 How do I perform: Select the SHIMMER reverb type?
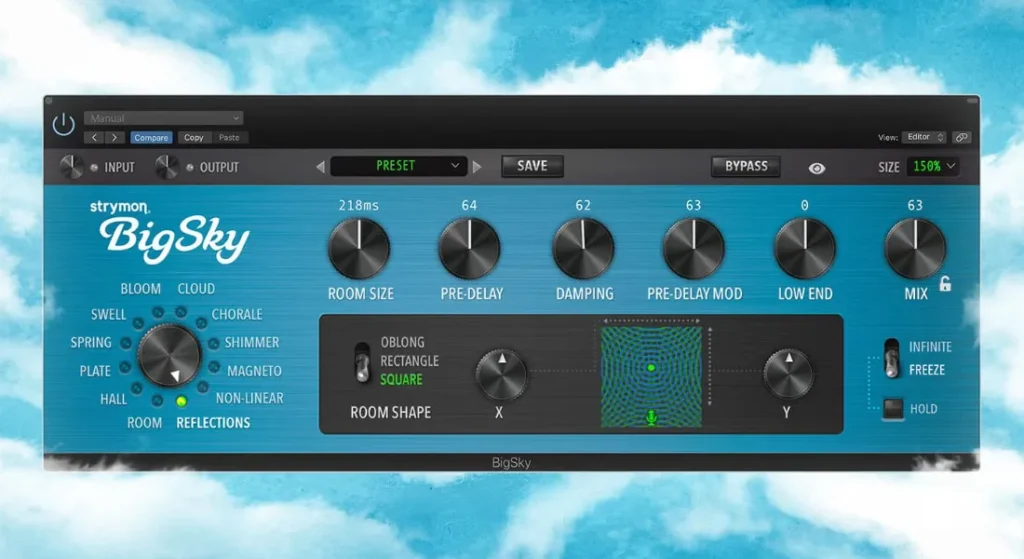(x=251, y=342)
